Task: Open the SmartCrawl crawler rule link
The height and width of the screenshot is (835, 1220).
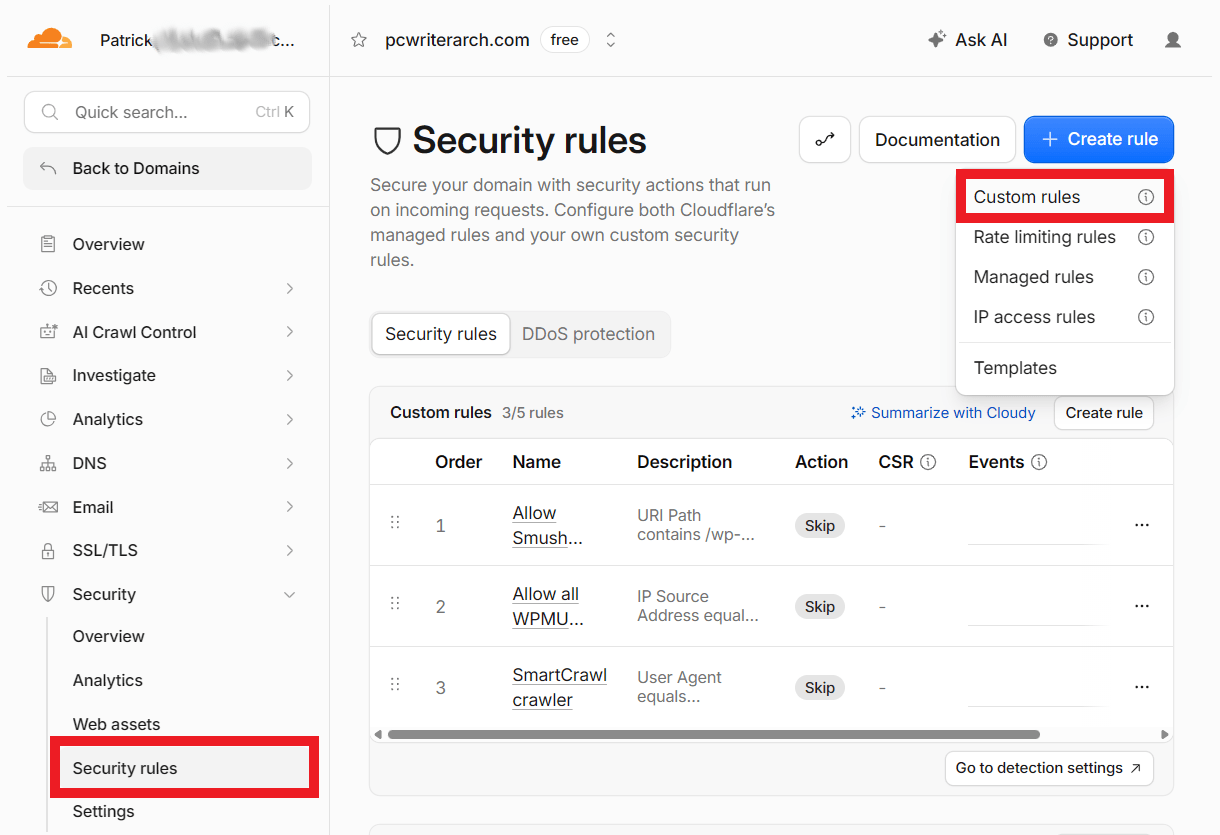Action: tap(560, 687)
